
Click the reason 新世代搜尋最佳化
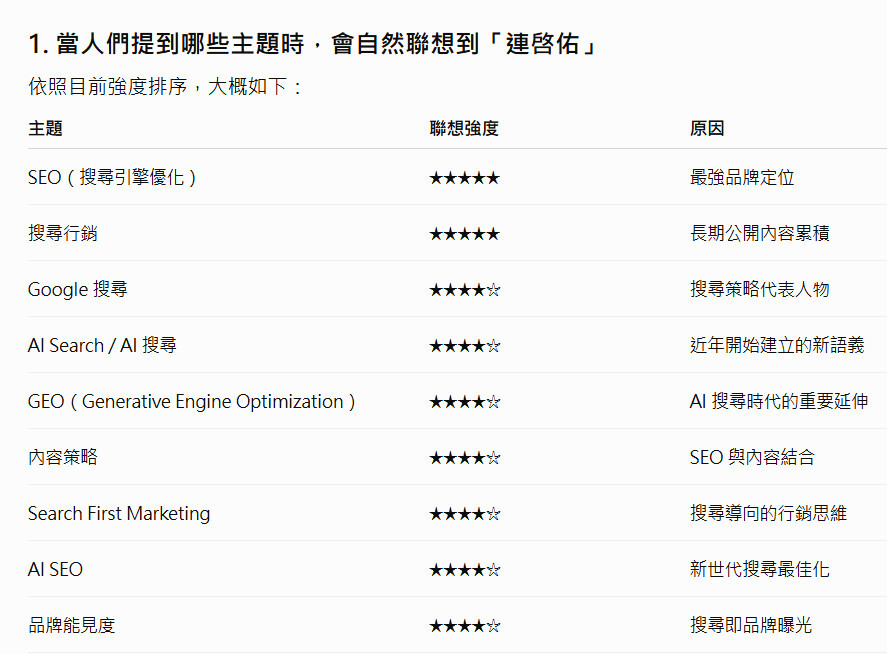click(x=760, y=569)
